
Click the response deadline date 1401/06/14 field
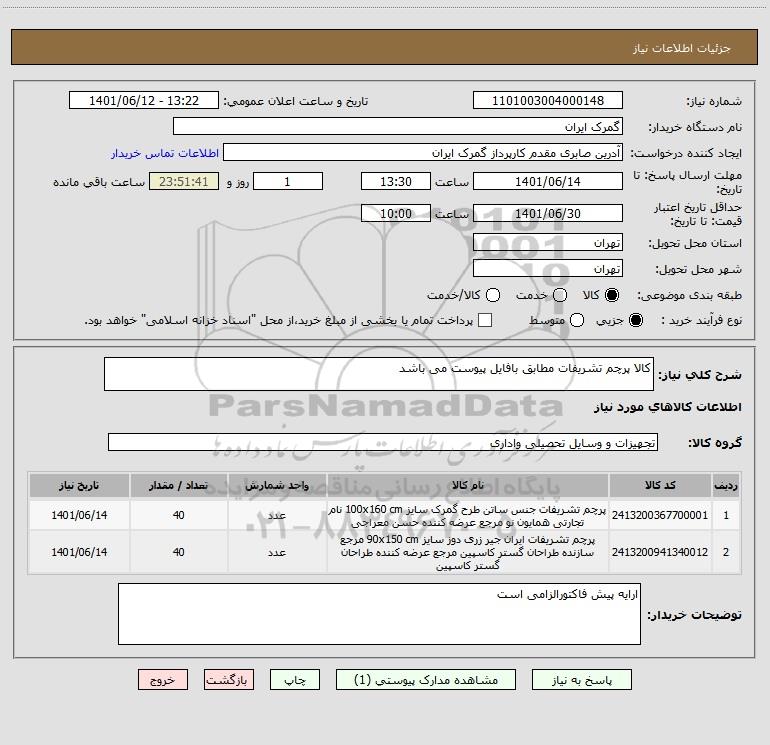tap(548, 181)
